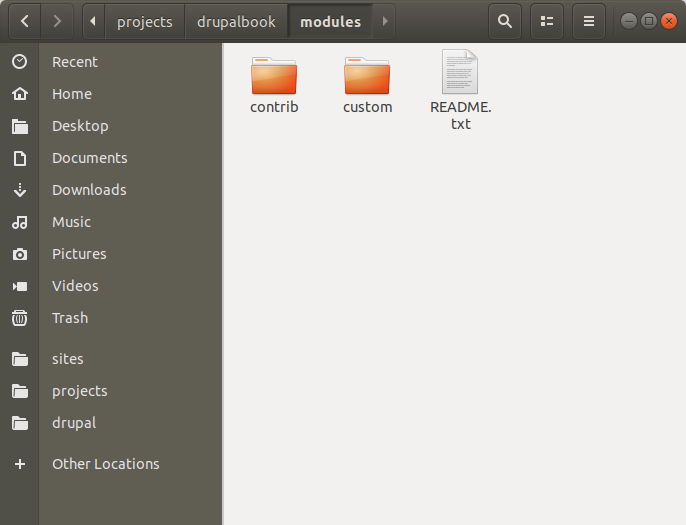The width and height of the screenshot is (686, 525).
Task: Select the custom folder icon
Action: pyautogui.click(x=367, y=76)
